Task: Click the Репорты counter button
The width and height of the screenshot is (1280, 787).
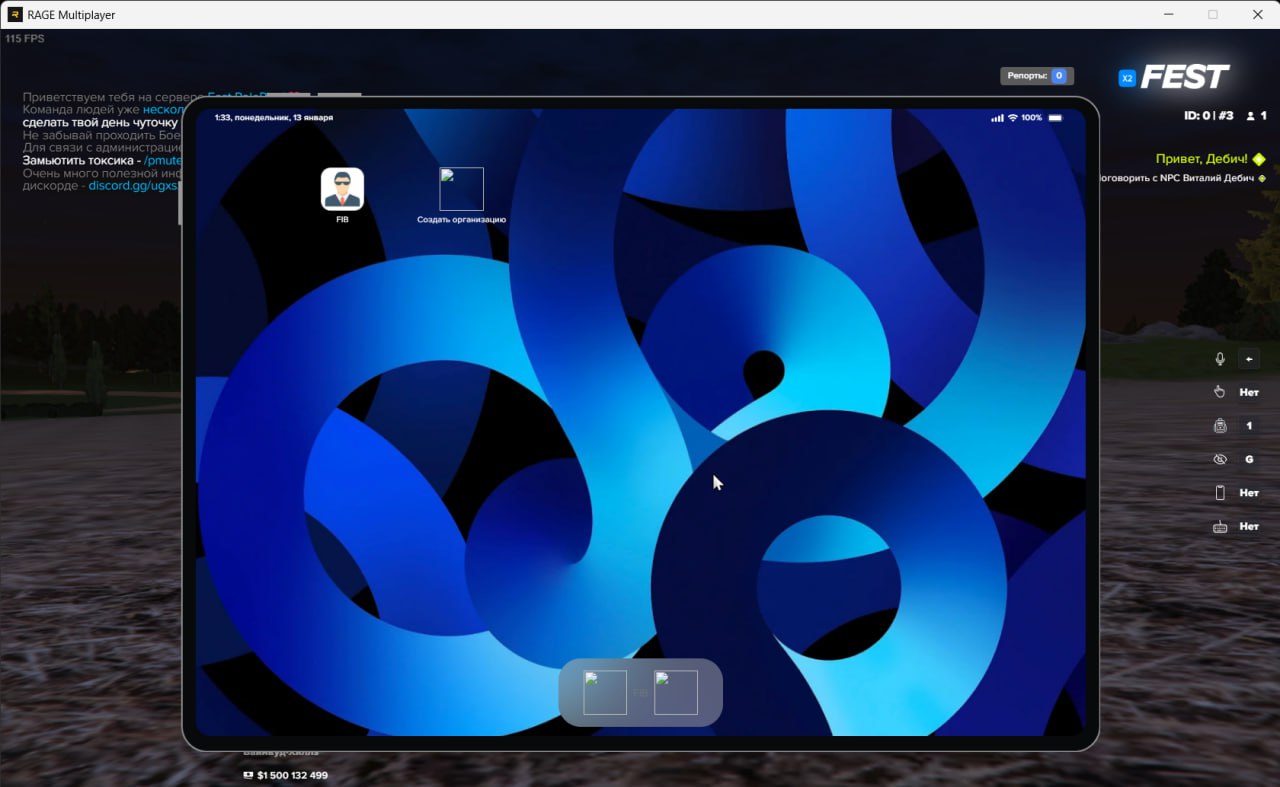Action: coord(1037,76)
